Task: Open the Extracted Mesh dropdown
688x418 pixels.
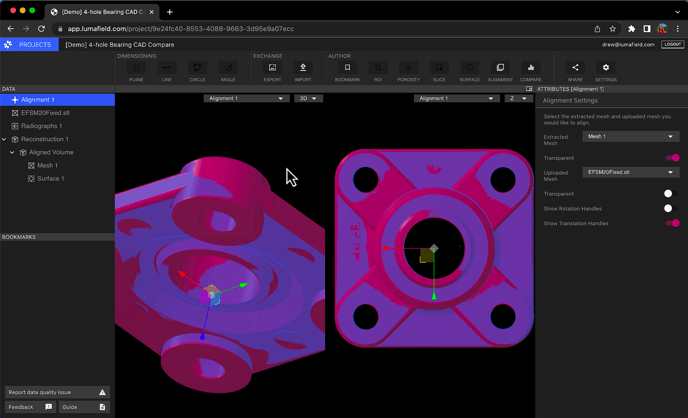Action: click(x=631, y=136)
